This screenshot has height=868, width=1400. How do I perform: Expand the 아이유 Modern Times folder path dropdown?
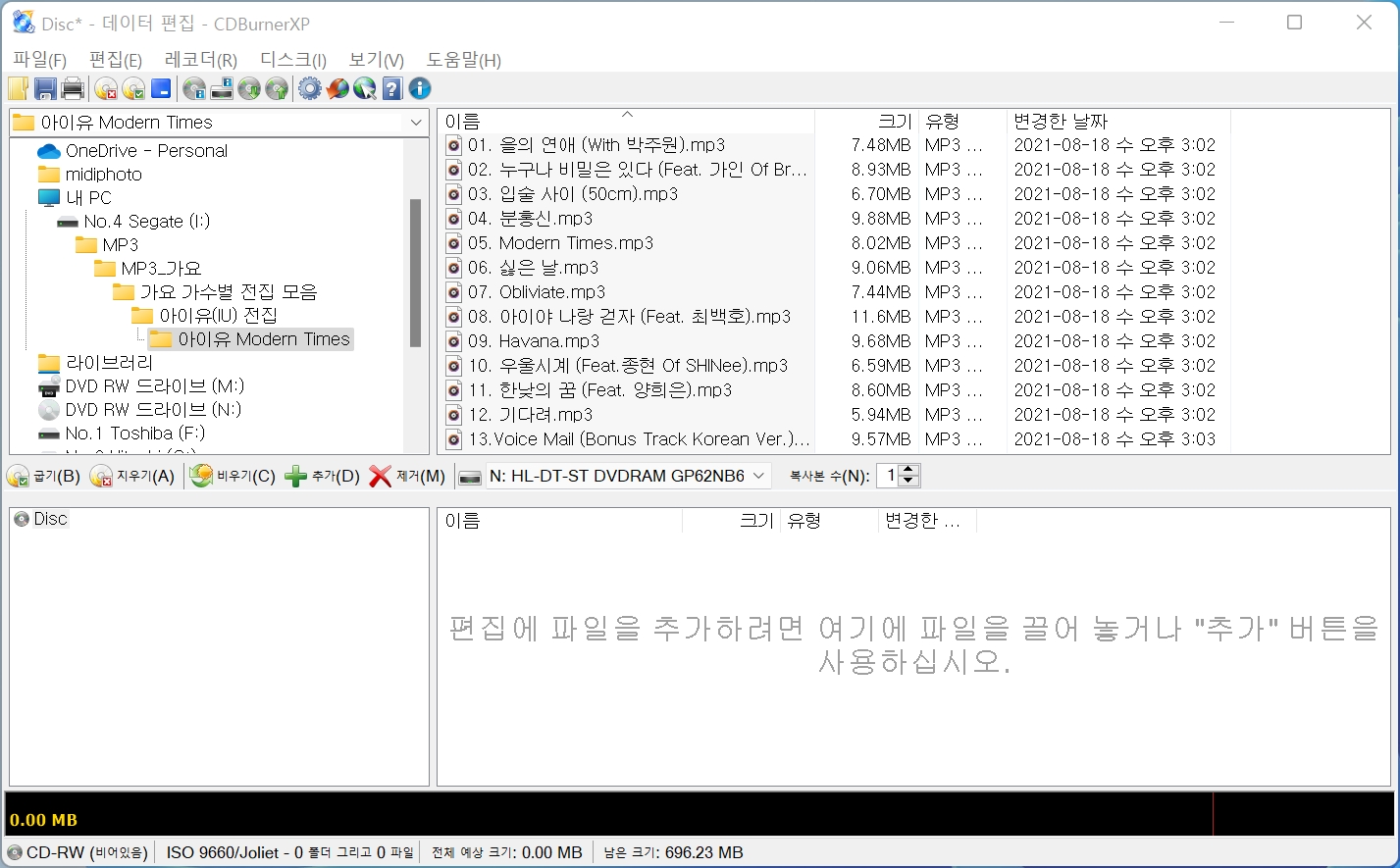coord(416,123)
